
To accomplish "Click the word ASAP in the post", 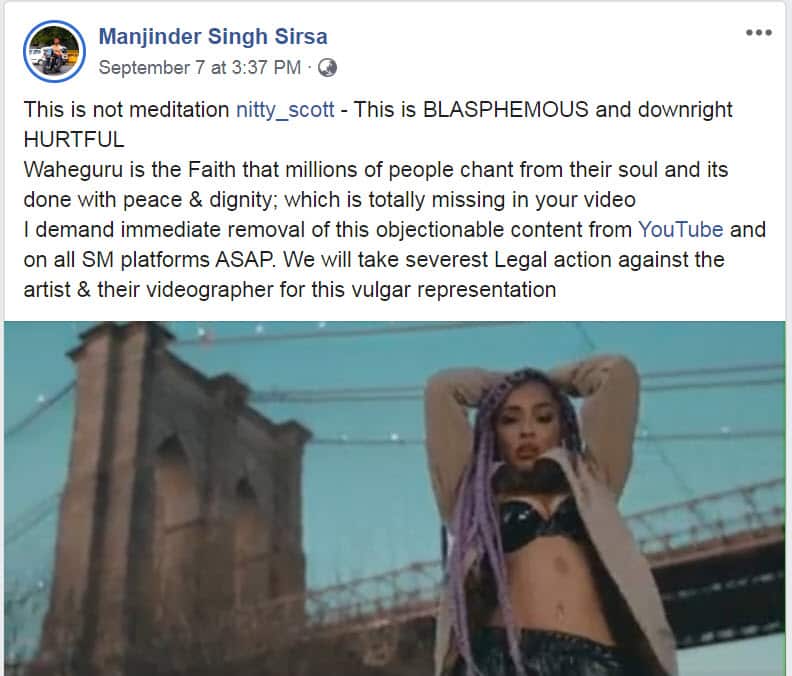I will (x=245, y=260).
